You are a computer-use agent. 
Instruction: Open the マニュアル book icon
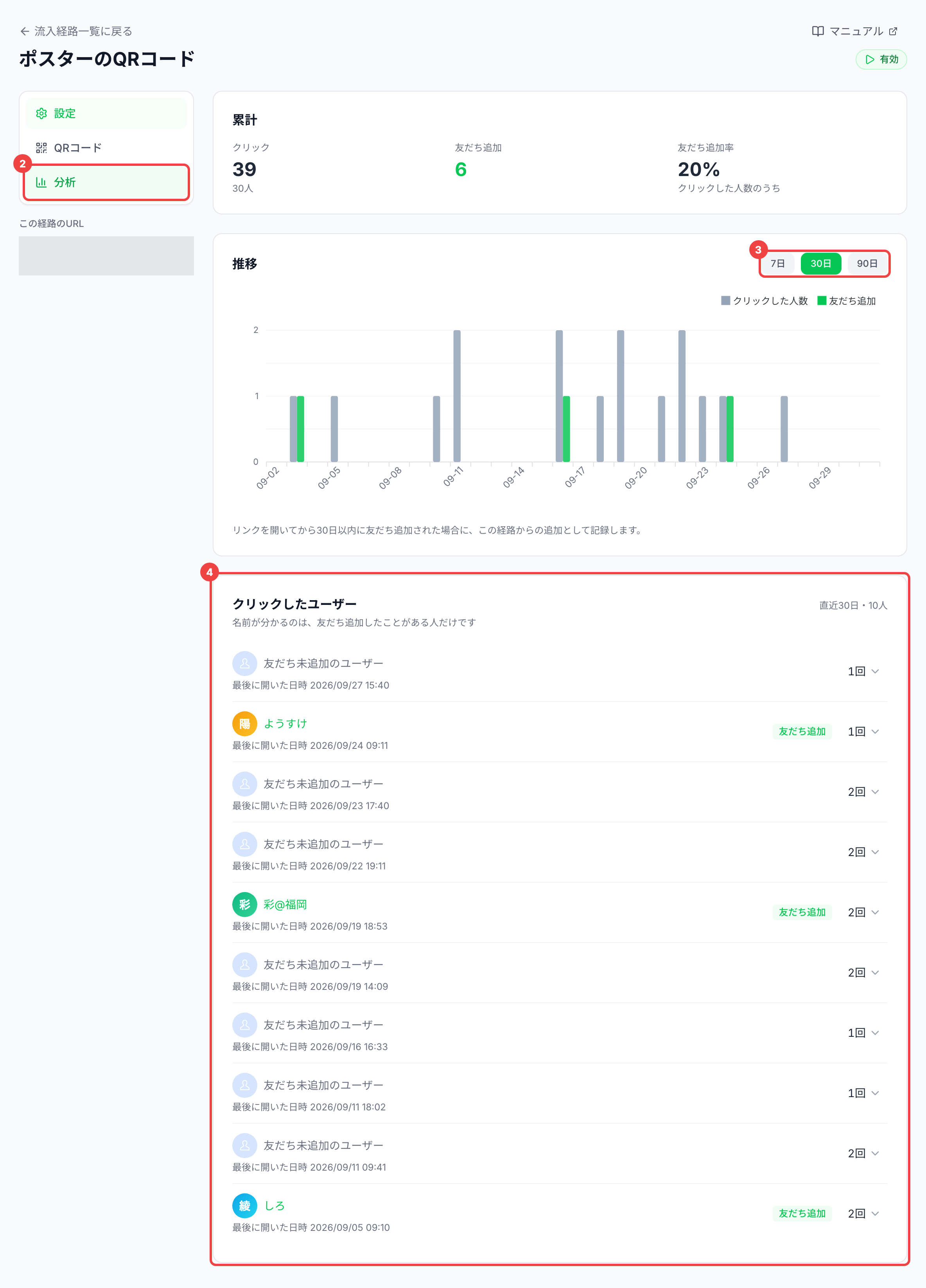tap(818, 31)
